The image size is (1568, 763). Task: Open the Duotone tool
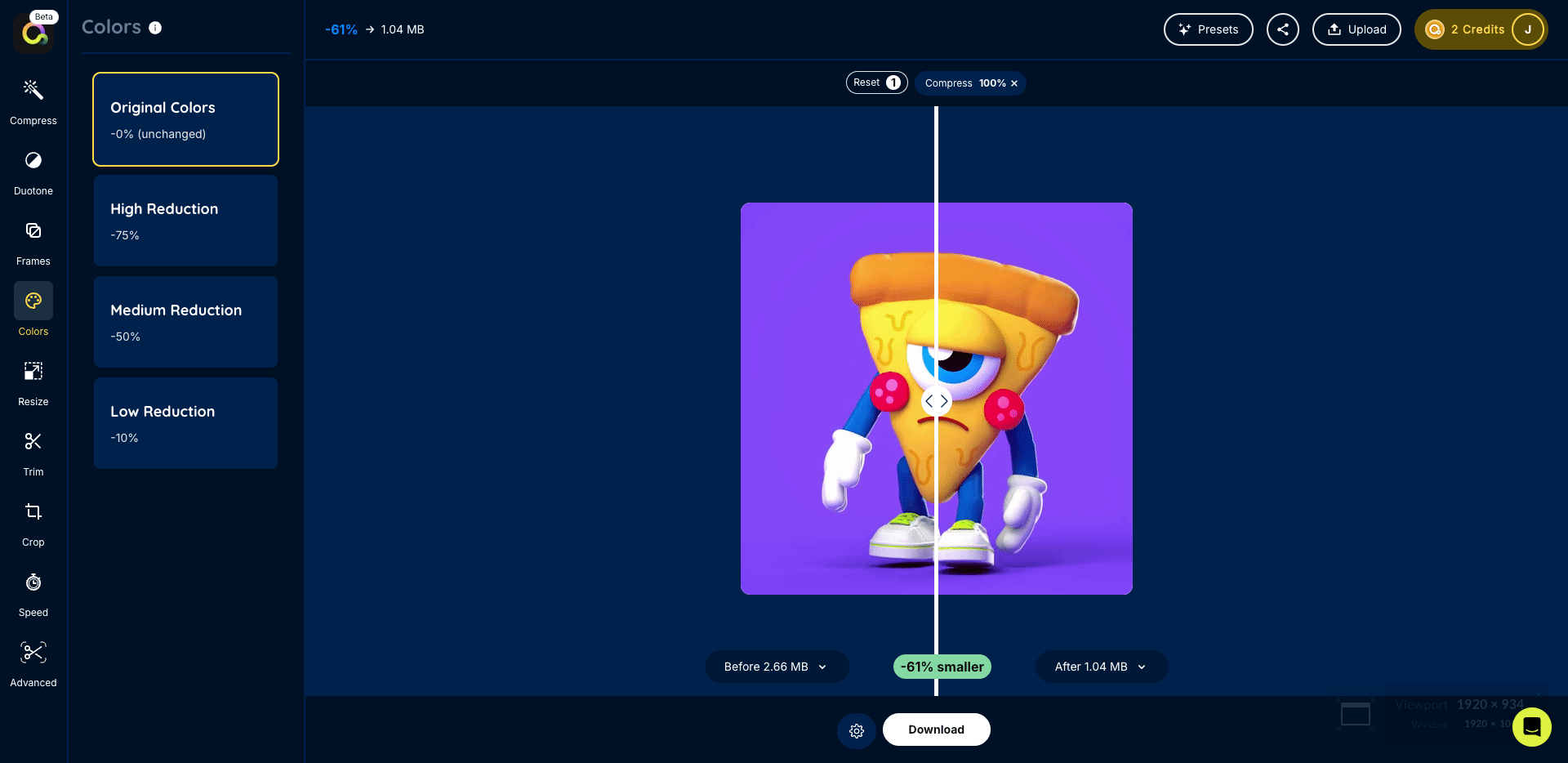33,172
